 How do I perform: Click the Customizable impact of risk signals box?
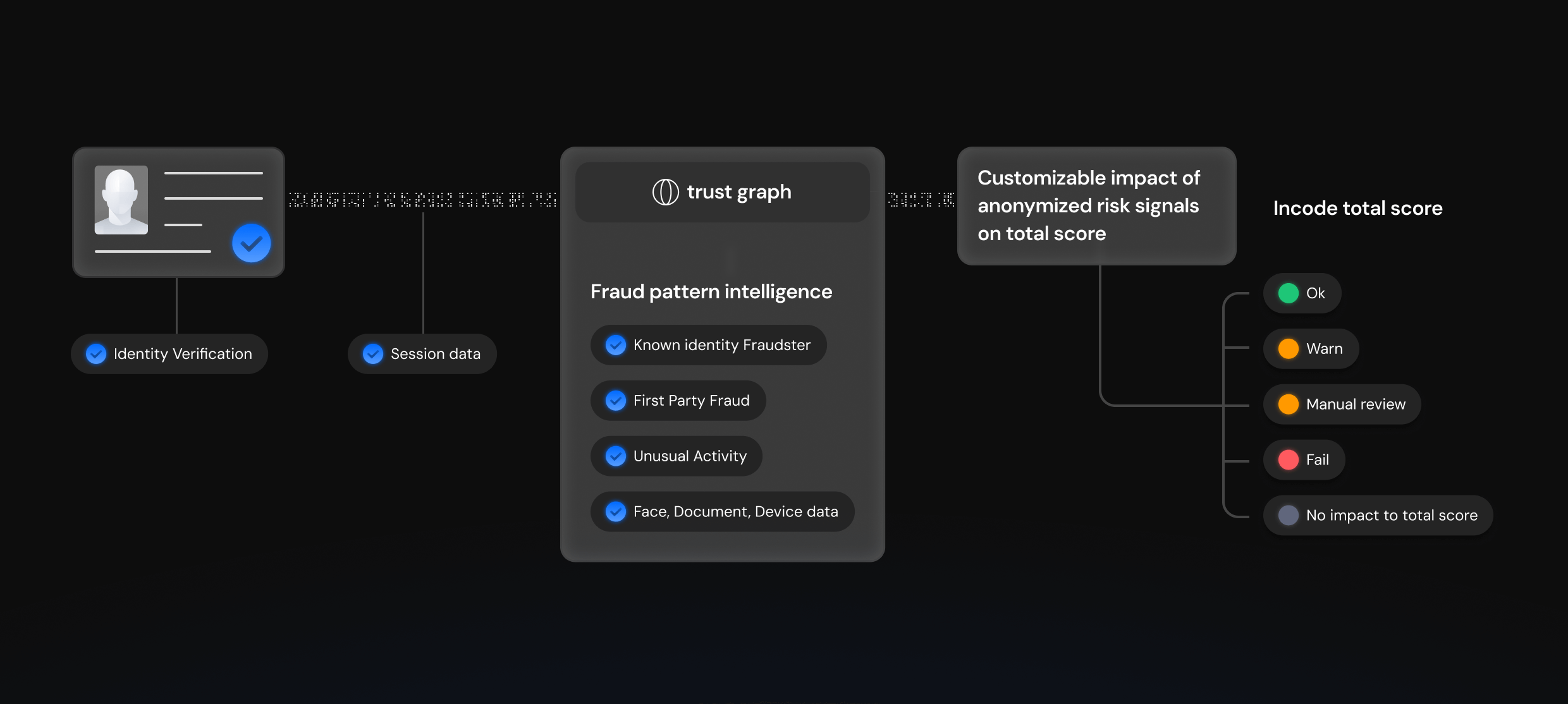tap(1096, 206)
